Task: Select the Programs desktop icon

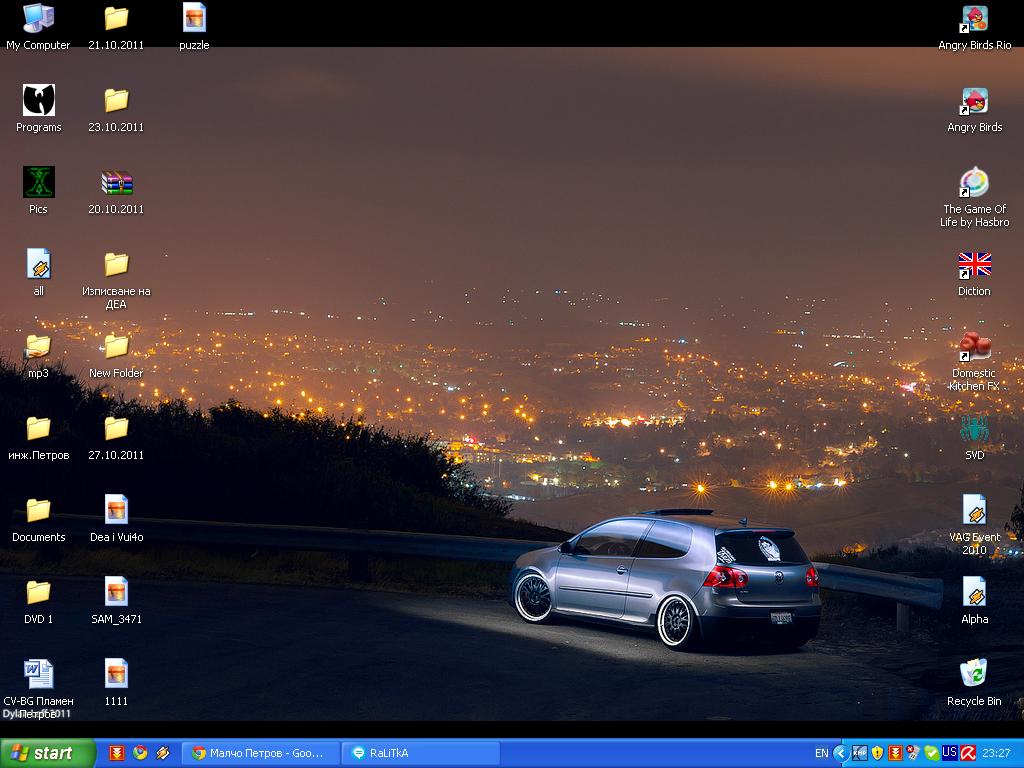Action: [x=38, y=101]
